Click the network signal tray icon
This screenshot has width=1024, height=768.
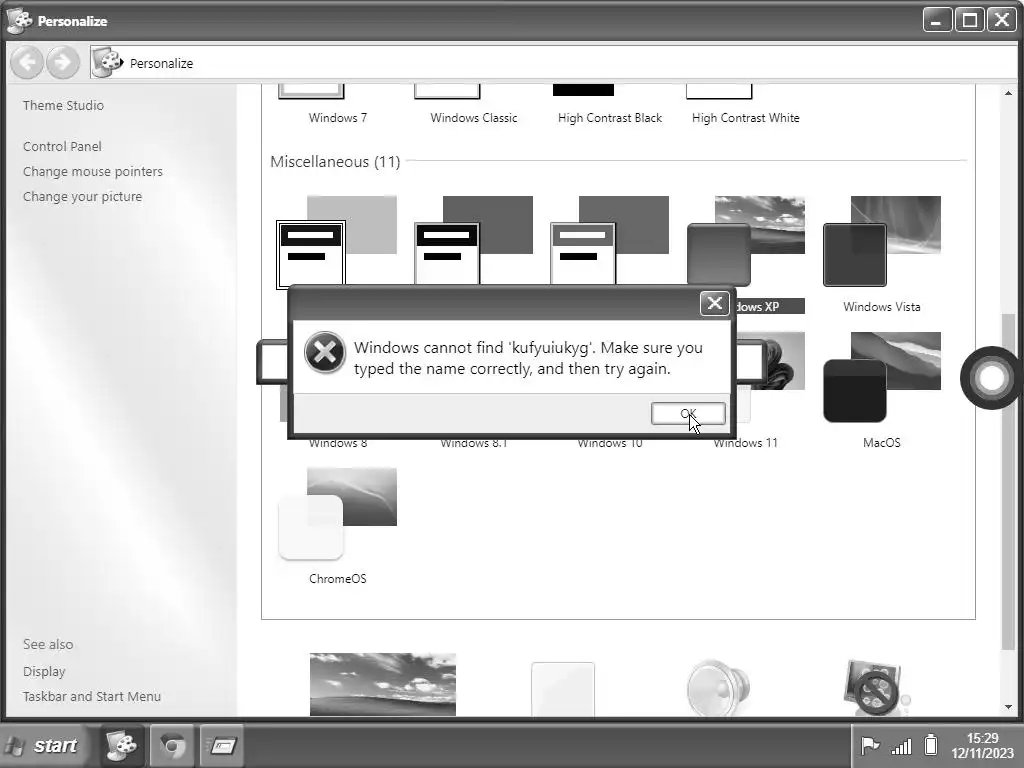coord(901,745)
